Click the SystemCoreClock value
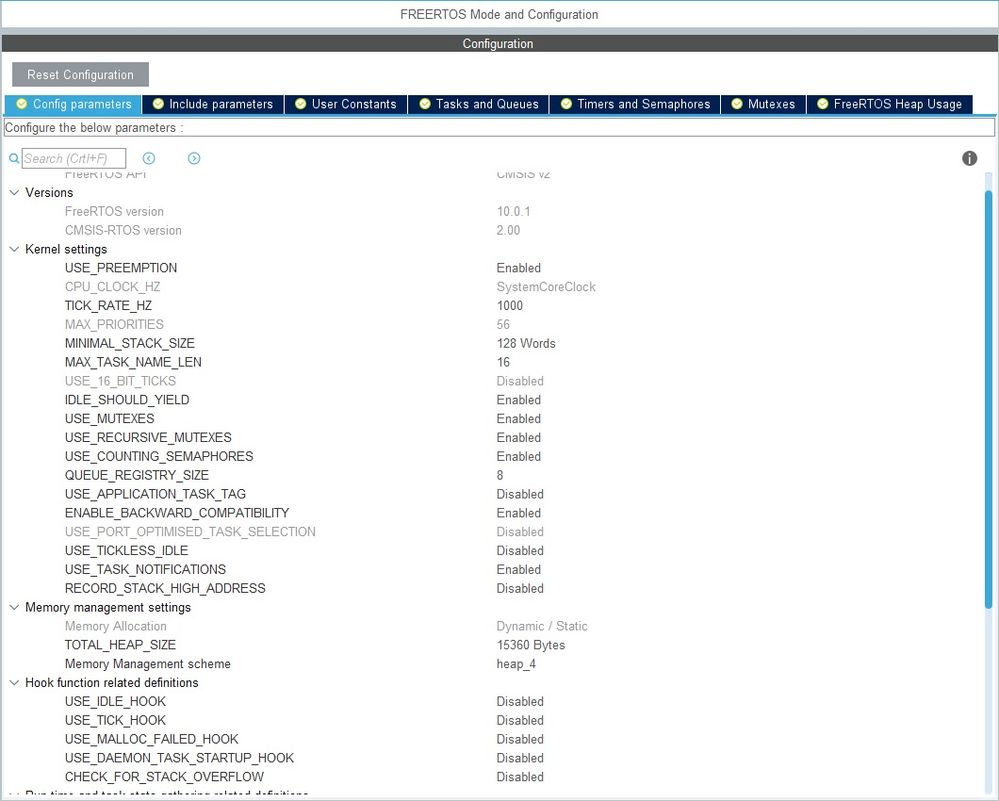The width and height of the screenshot is (999, 801). coord(546,287)
